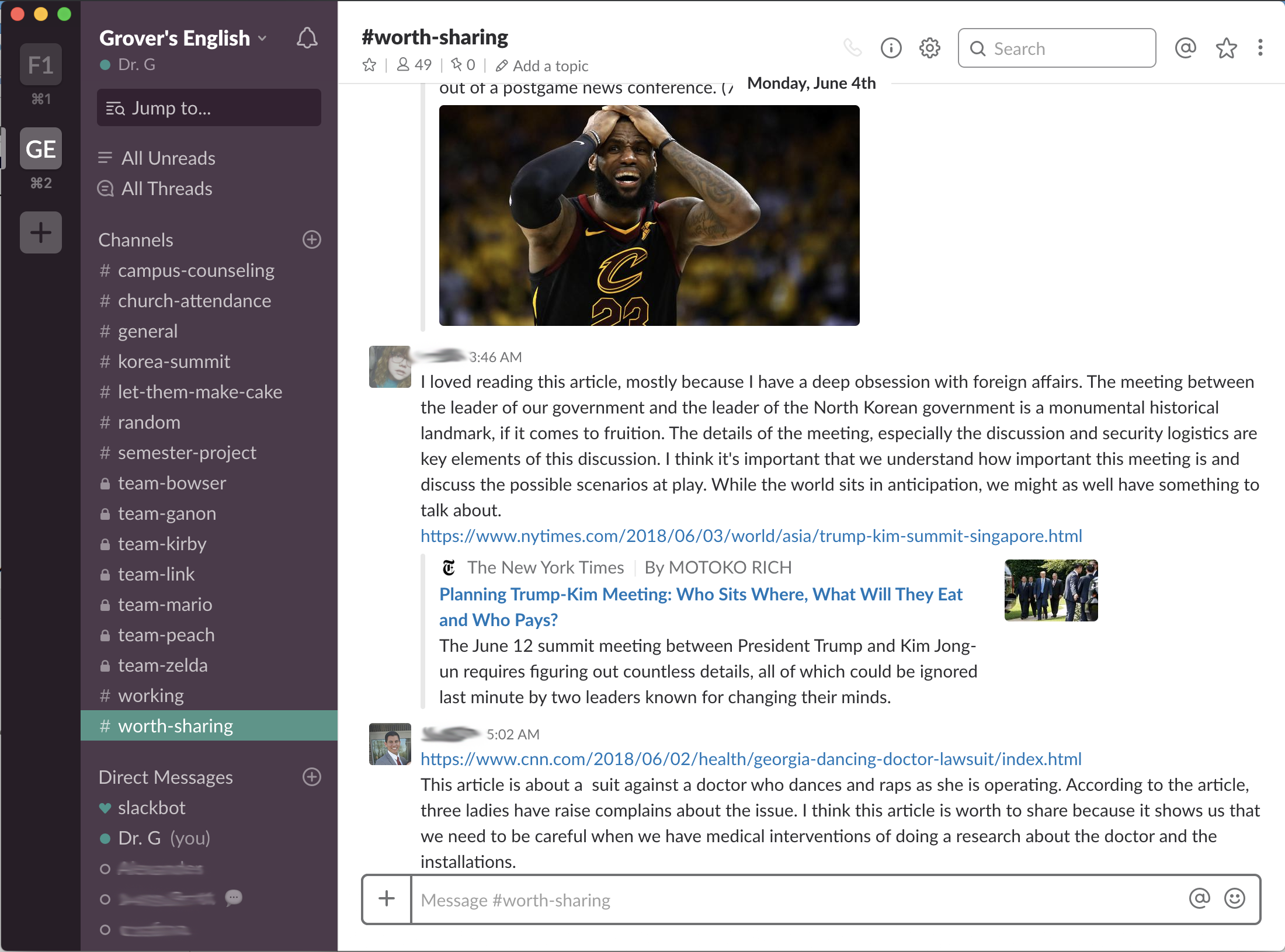
Task: Open emoji picker smiley icon
Action: pyautogui.click(x=1234, y=898)
